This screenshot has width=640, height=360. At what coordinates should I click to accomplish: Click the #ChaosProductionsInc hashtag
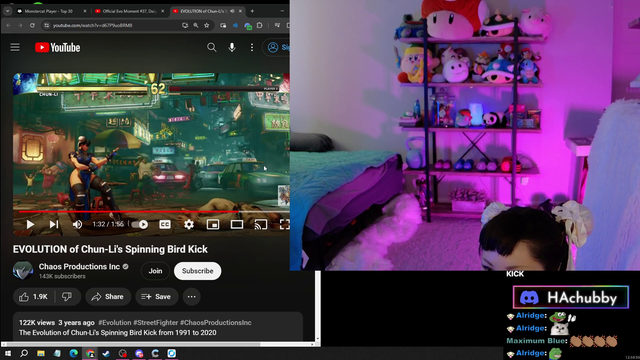[x=216, y=322]
